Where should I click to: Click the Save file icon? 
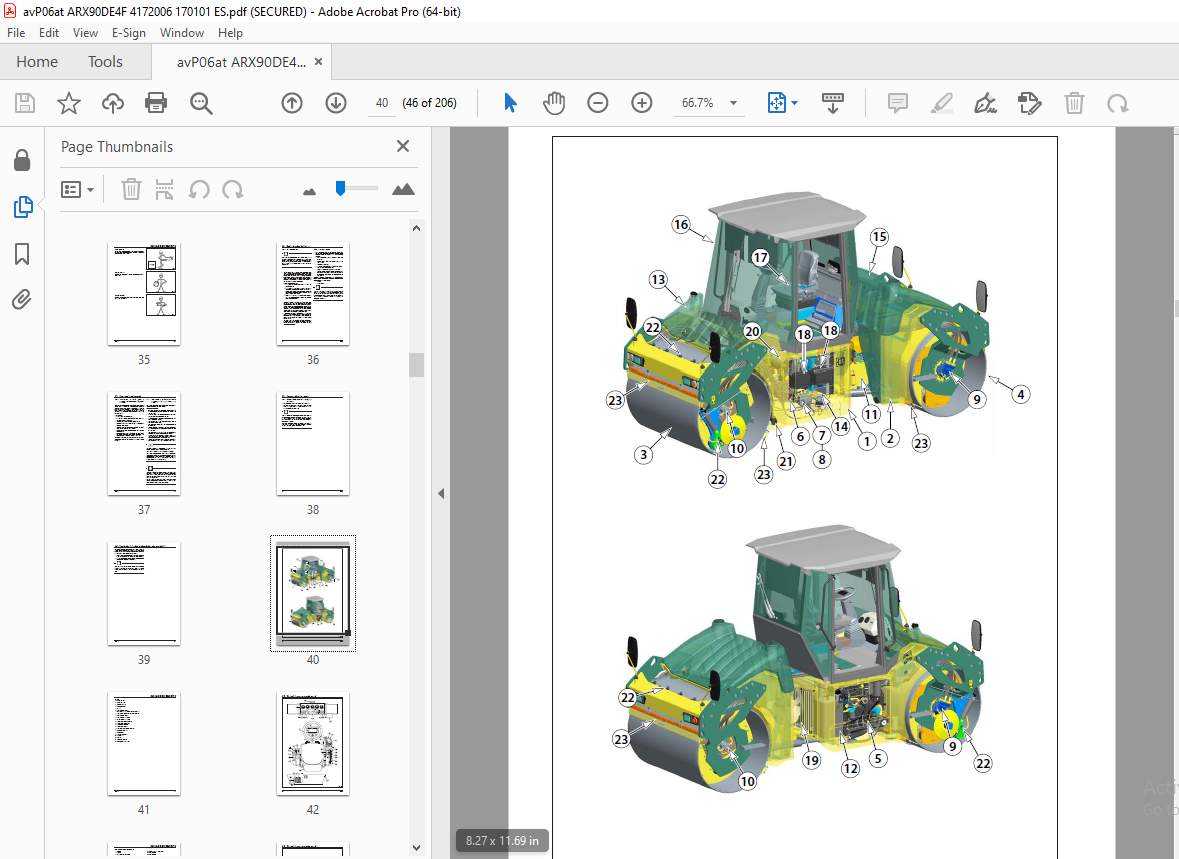25,103
